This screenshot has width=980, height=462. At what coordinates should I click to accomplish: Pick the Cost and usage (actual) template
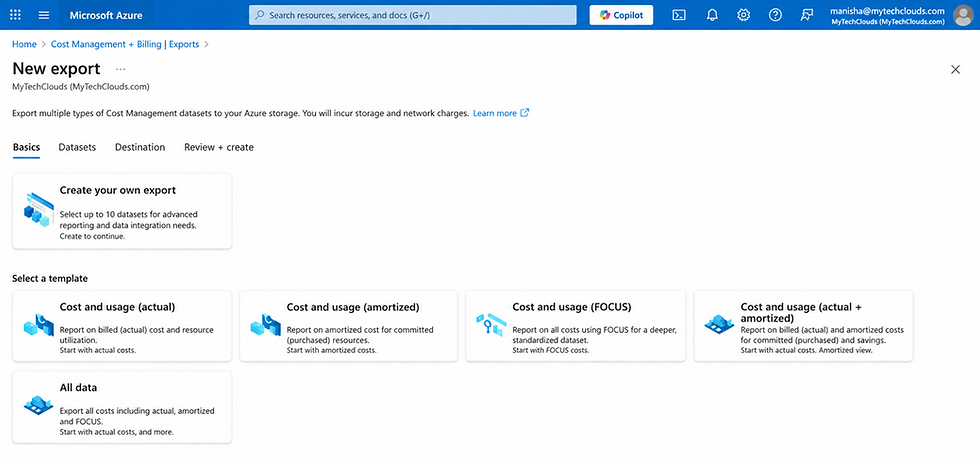(x=122, y=326)
